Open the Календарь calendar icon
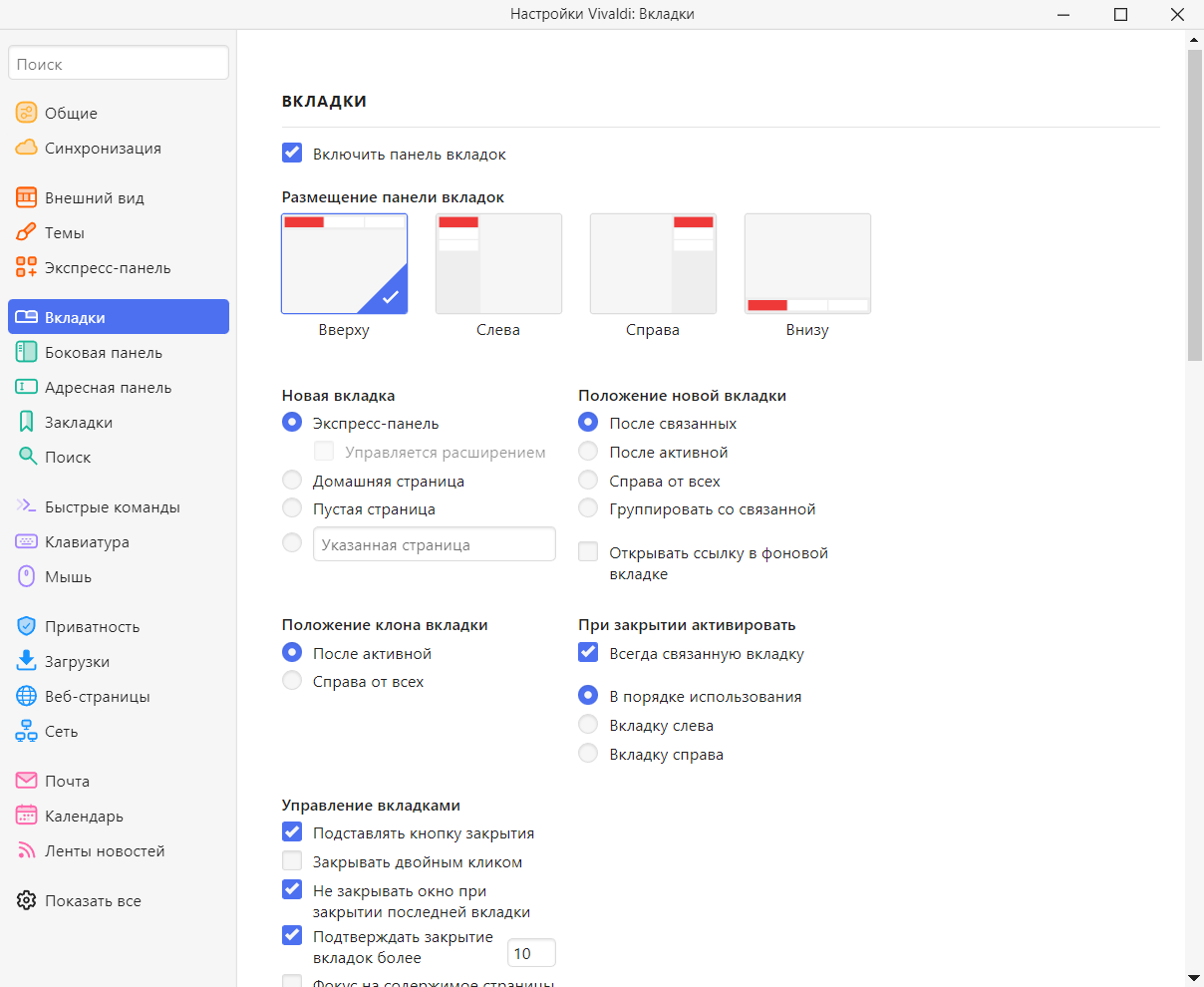 pyautogui.click(x=26, y=816)
